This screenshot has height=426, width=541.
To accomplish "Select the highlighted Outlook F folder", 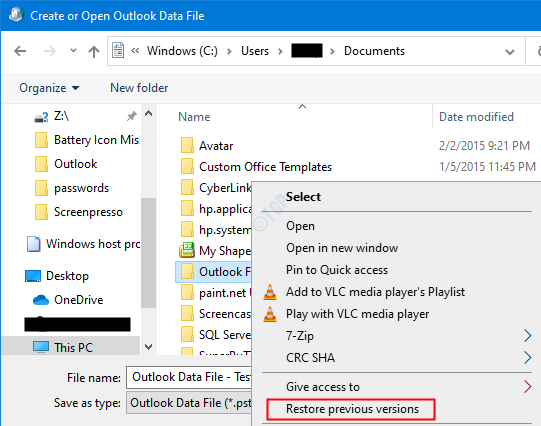I will click(214, 272).
